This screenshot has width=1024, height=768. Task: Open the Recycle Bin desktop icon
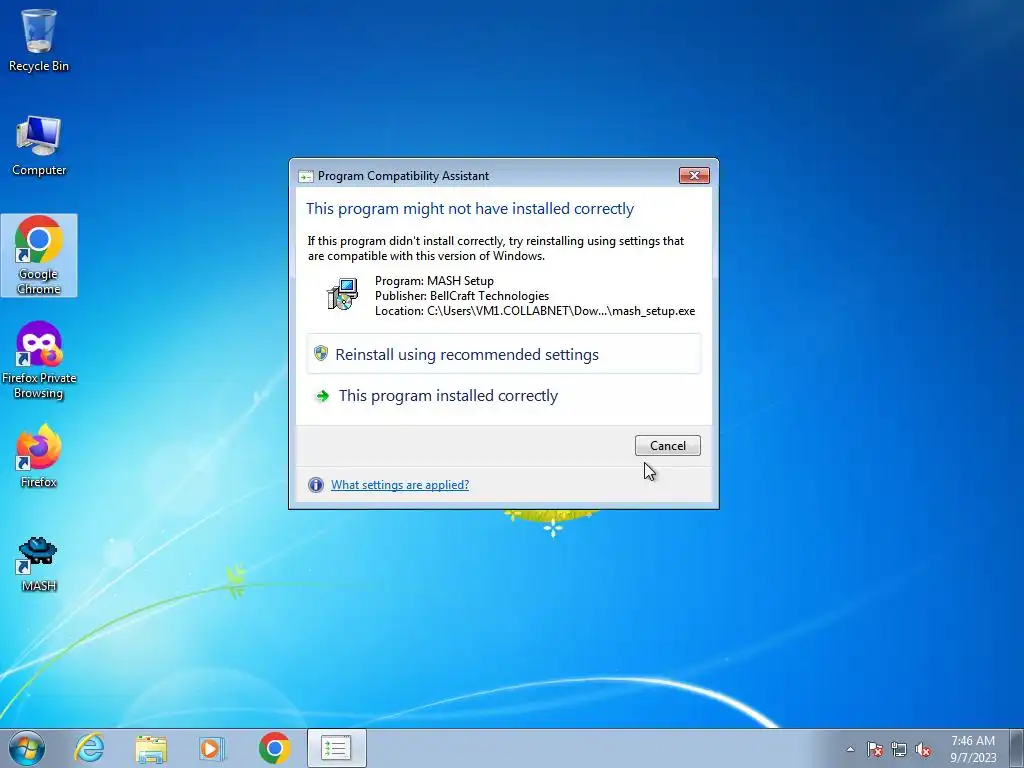pyautogui.click(x=39, y=39)
